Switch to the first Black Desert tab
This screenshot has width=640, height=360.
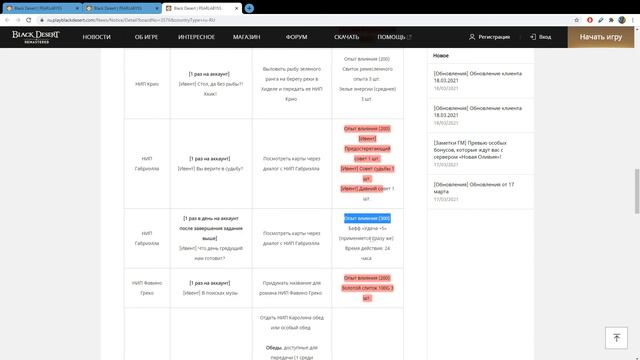tap(42, 8)
